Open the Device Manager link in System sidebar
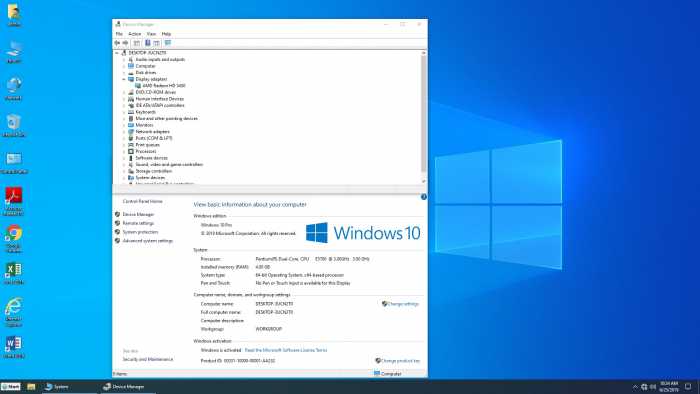Viewport: 700px width, 394px height. [x=138, y=215]
